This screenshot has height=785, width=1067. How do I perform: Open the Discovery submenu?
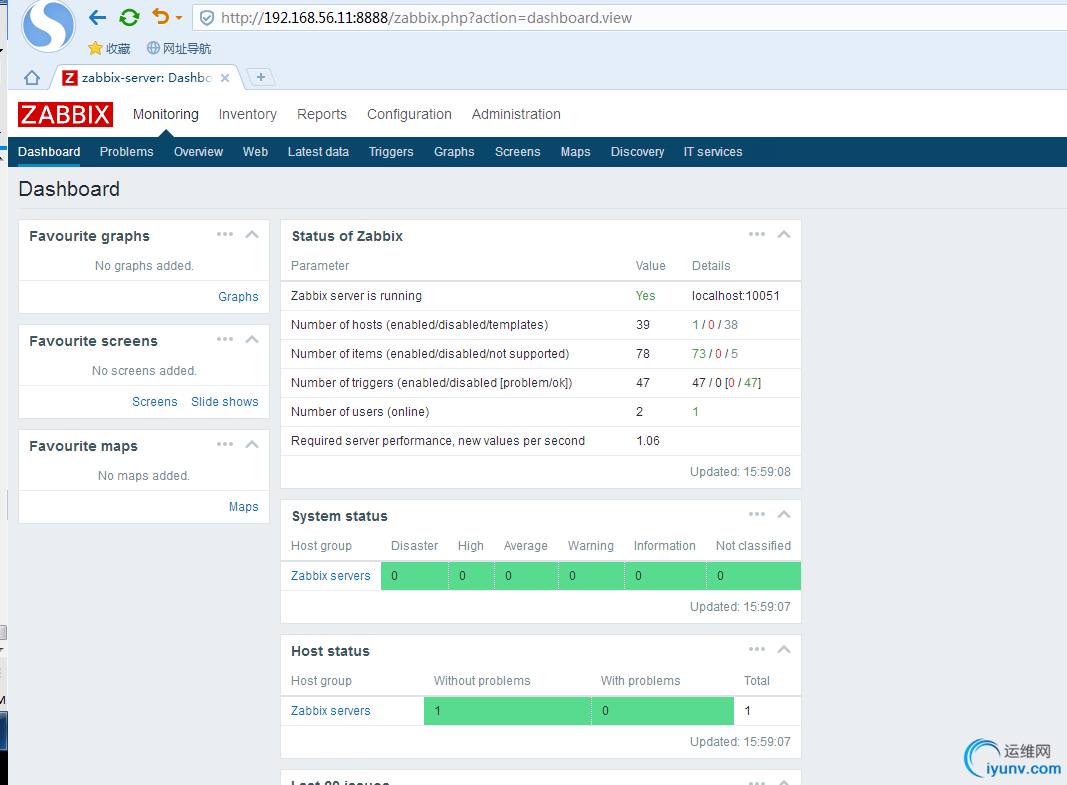click(x=637, y=152)
